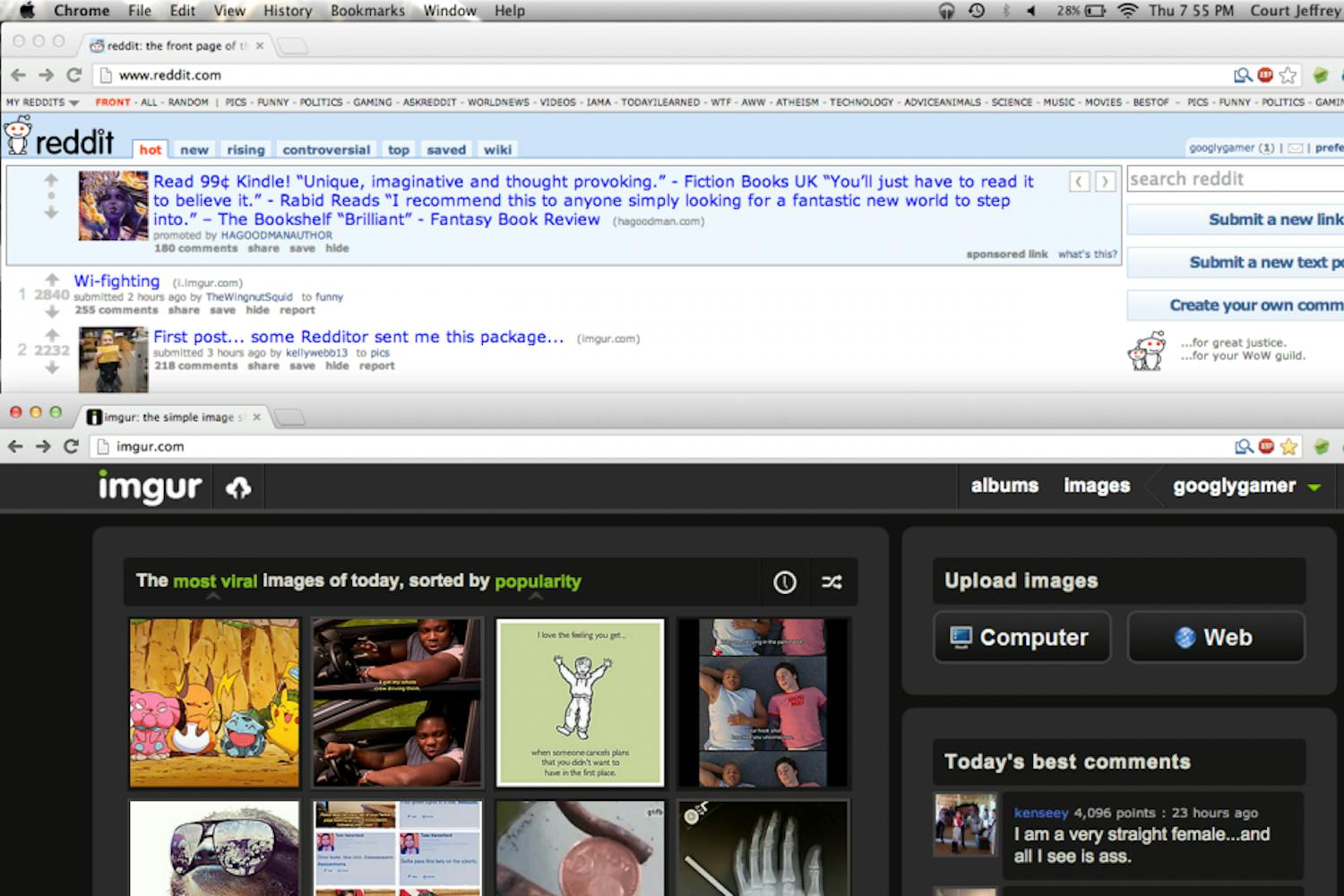Screen dimensions: 1344x896
Task: Save the "First post" submission
Action: [303, 366]
